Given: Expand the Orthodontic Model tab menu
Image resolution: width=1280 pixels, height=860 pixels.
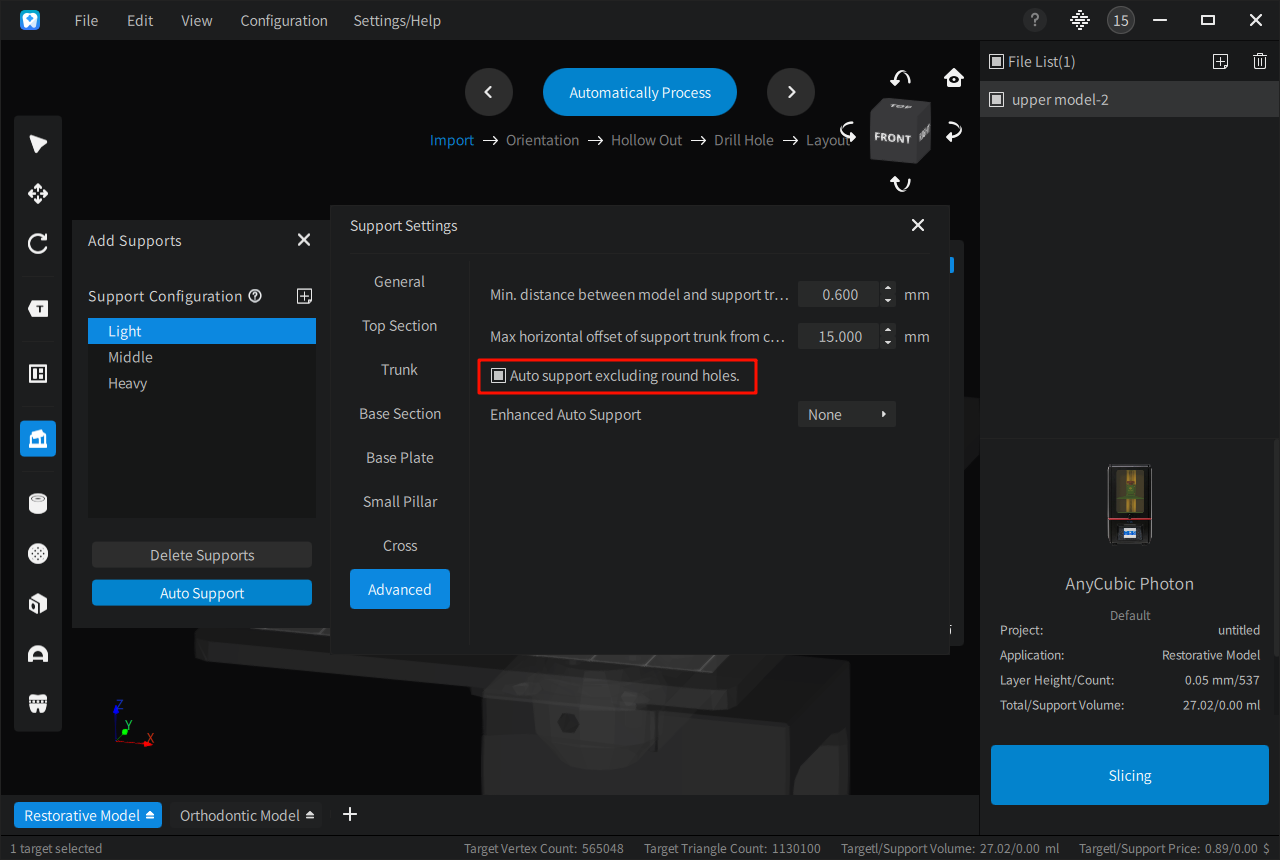Looking at the screenshot, I should click(310, 816).
